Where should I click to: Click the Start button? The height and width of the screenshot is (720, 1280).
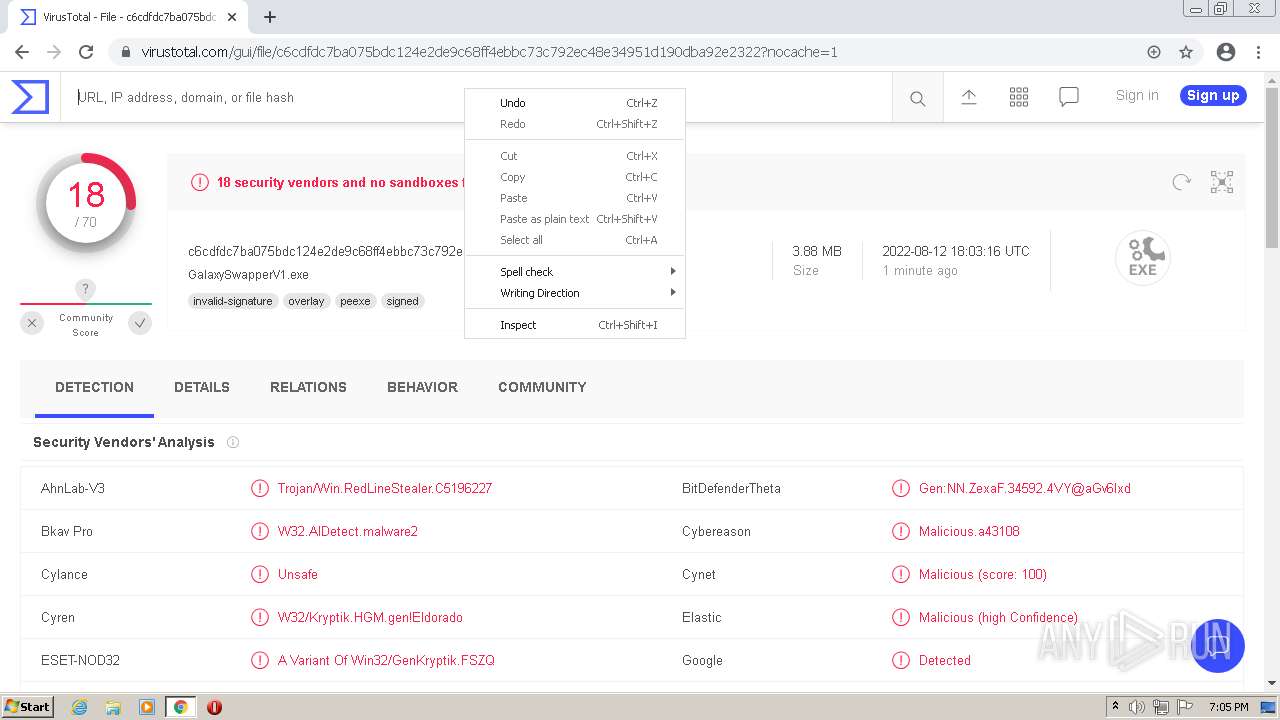coord(28,707)
